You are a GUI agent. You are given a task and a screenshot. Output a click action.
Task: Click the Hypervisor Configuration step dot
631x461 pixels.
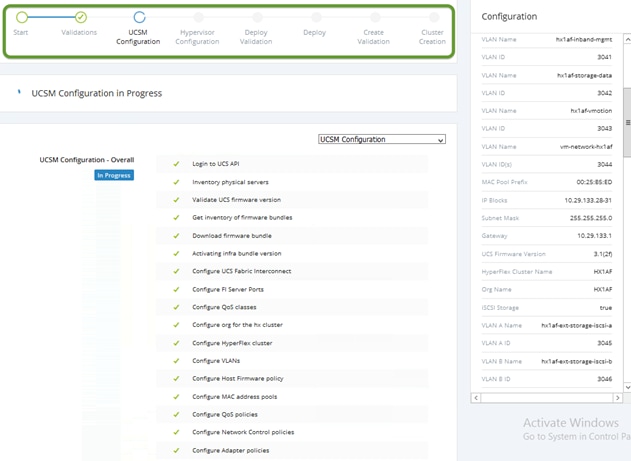(198, 17)
